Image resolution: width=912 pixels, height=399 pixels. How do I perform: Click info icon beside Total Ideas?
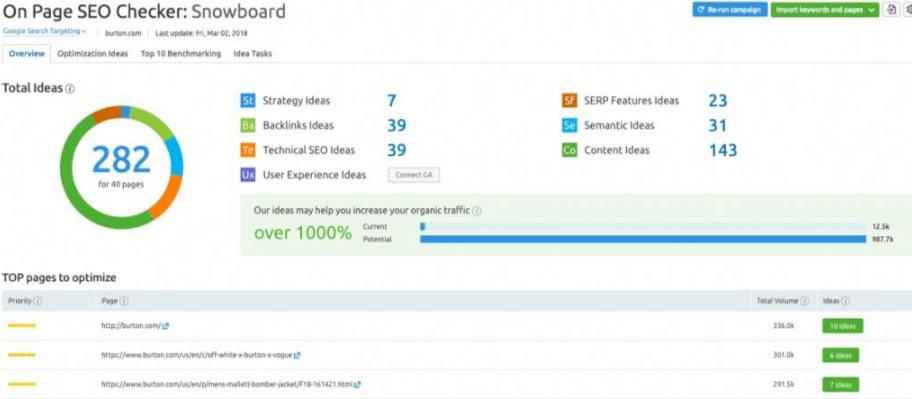tap(70, 89)
